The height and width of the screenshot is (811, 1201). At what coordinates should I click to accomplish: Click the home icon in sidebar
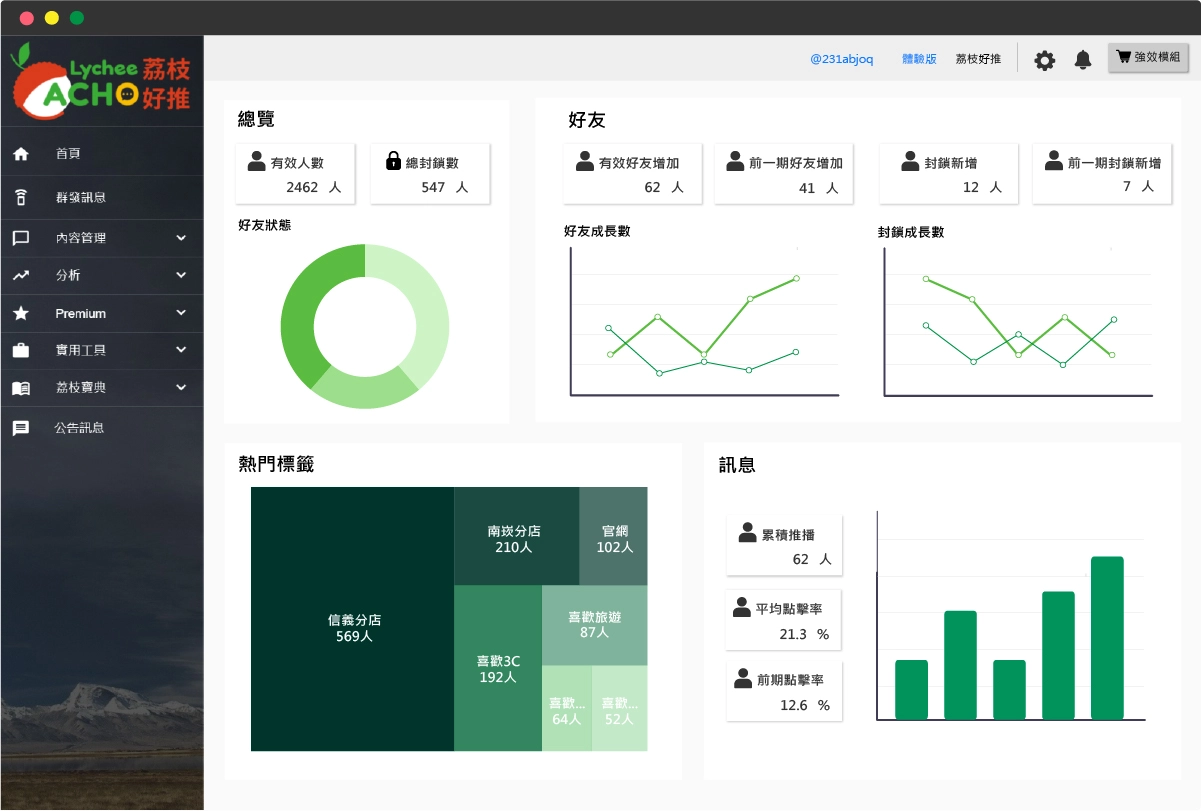(21, 154)
